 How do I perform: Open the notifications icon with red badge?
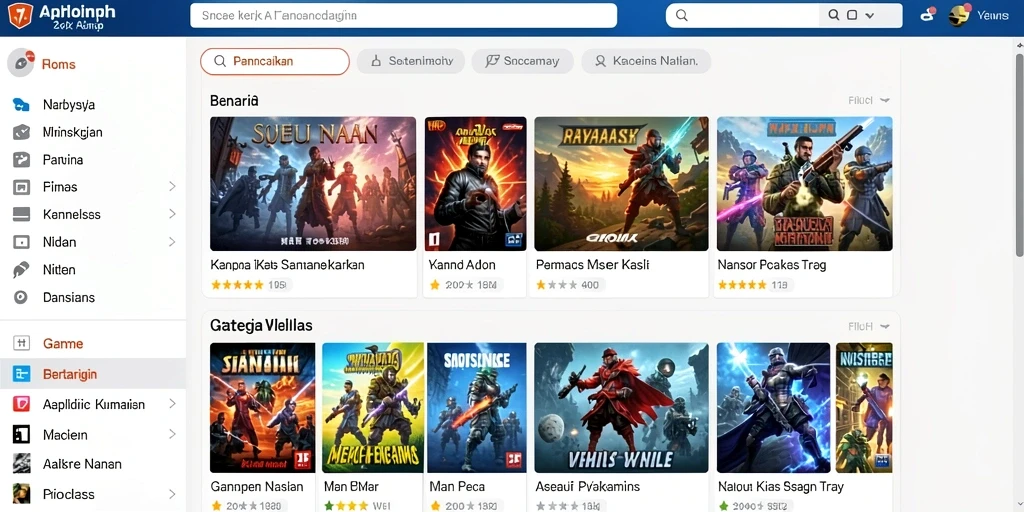pos(928,14)
